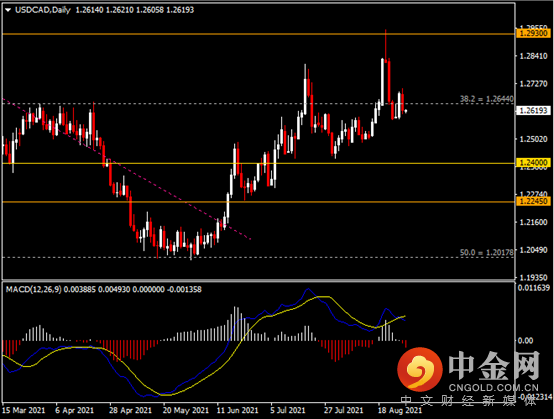The width and height of the screenshot is (554, 419).
Task: Click the 0.00 MACD zero level label
Action: pos(525,341)
